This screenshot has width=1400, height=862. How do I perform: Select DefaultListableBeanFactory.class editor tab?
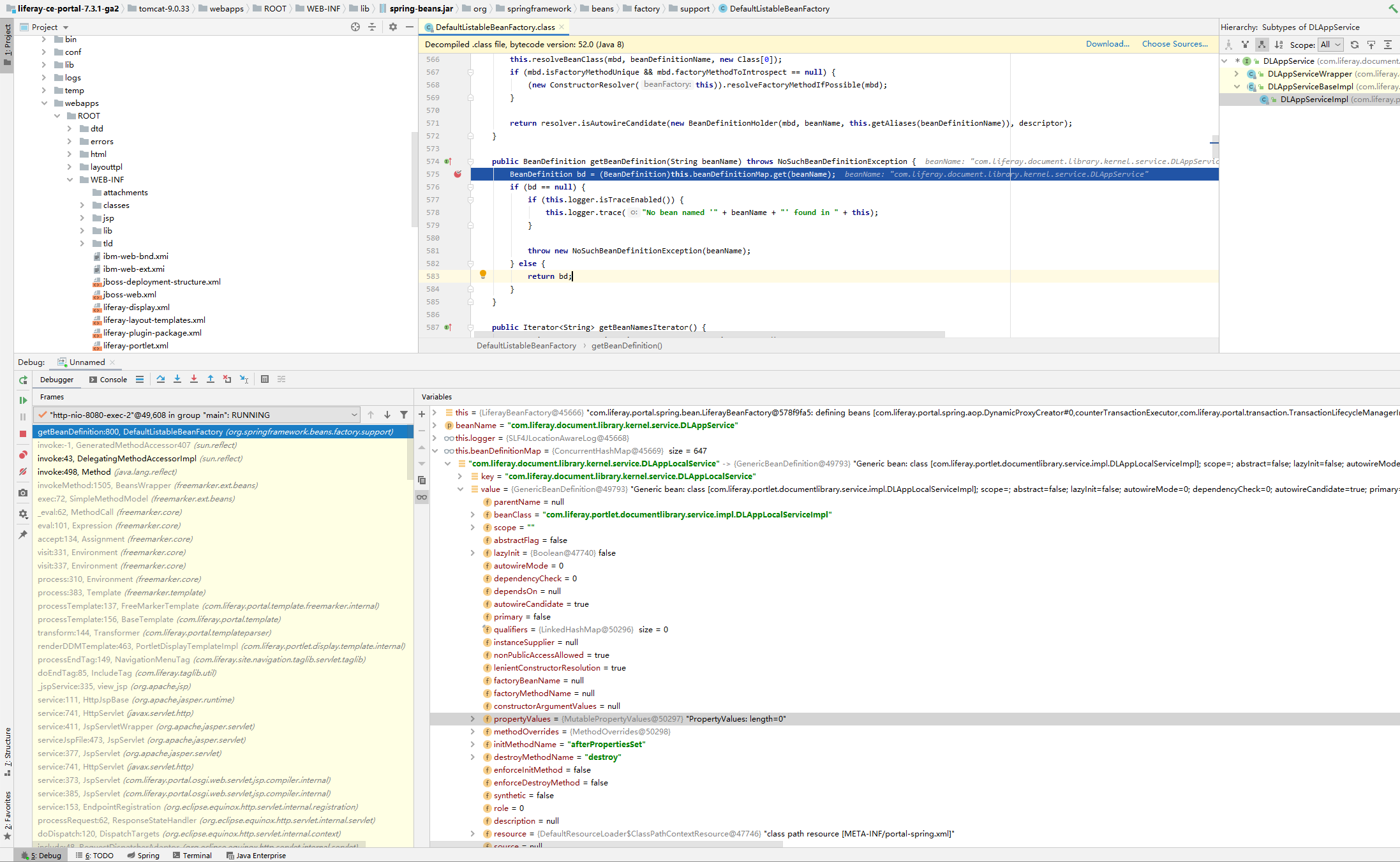click(x=494, y=27)
